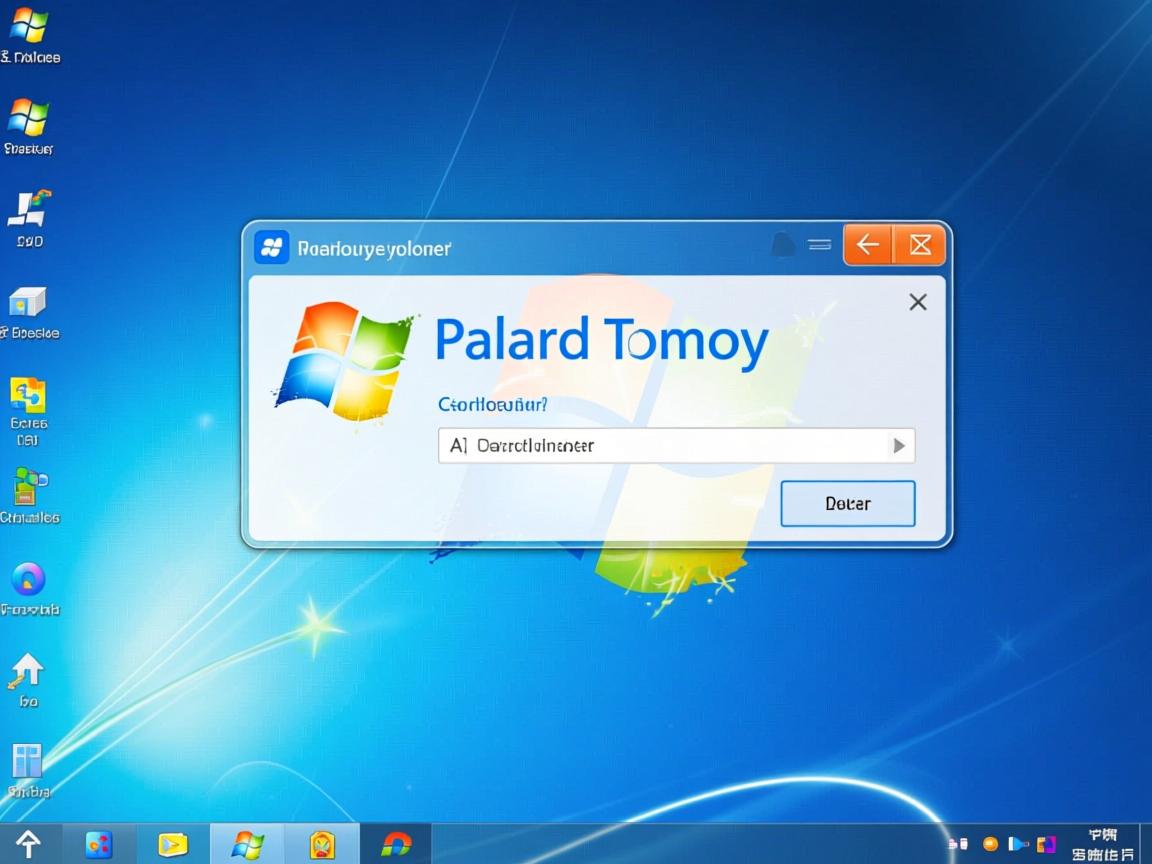Open the round purple-blue desktop shortcut

28,579
